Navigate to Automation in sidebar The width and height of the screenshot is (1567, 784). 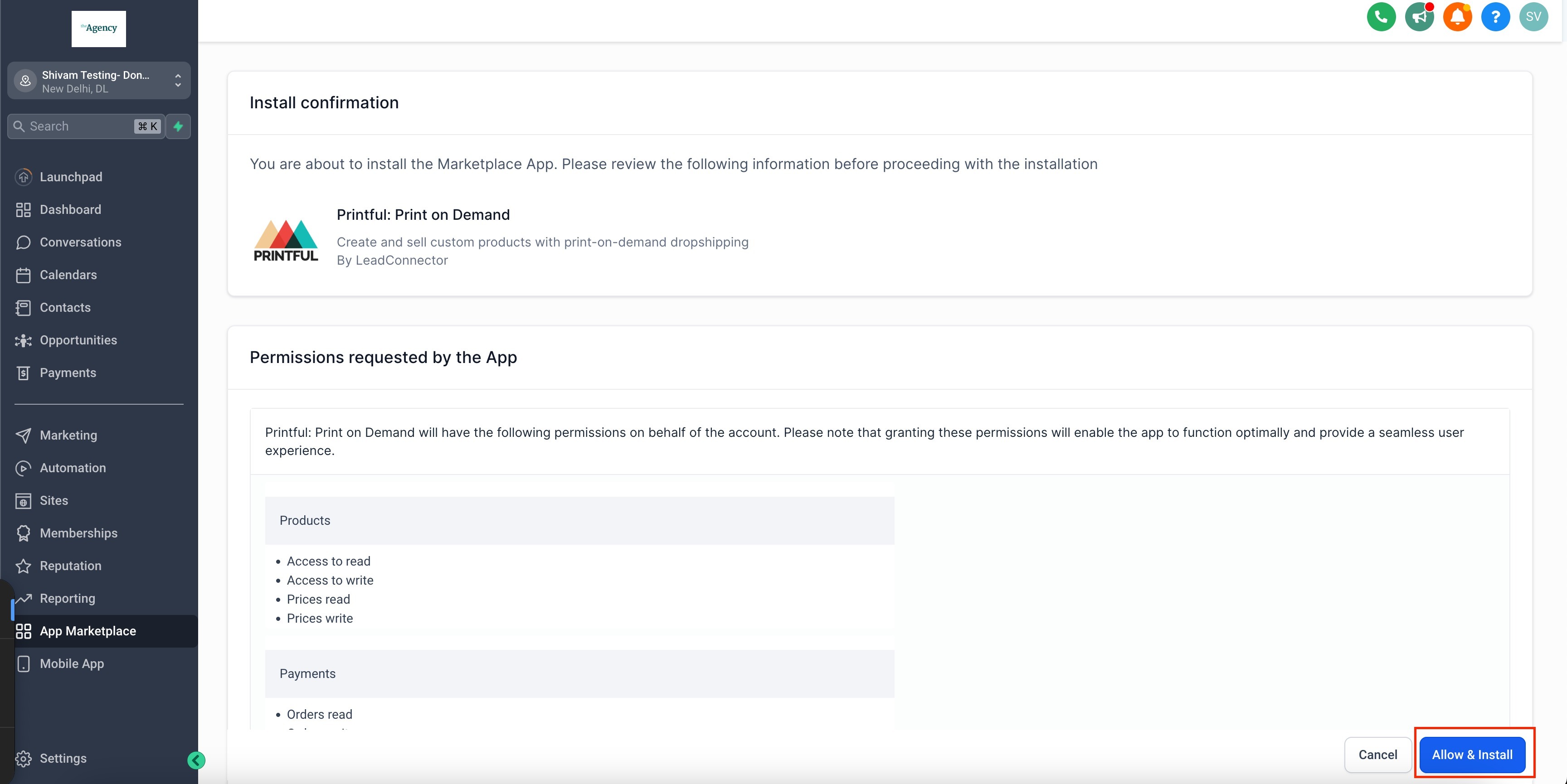click(x=73, y=468)
